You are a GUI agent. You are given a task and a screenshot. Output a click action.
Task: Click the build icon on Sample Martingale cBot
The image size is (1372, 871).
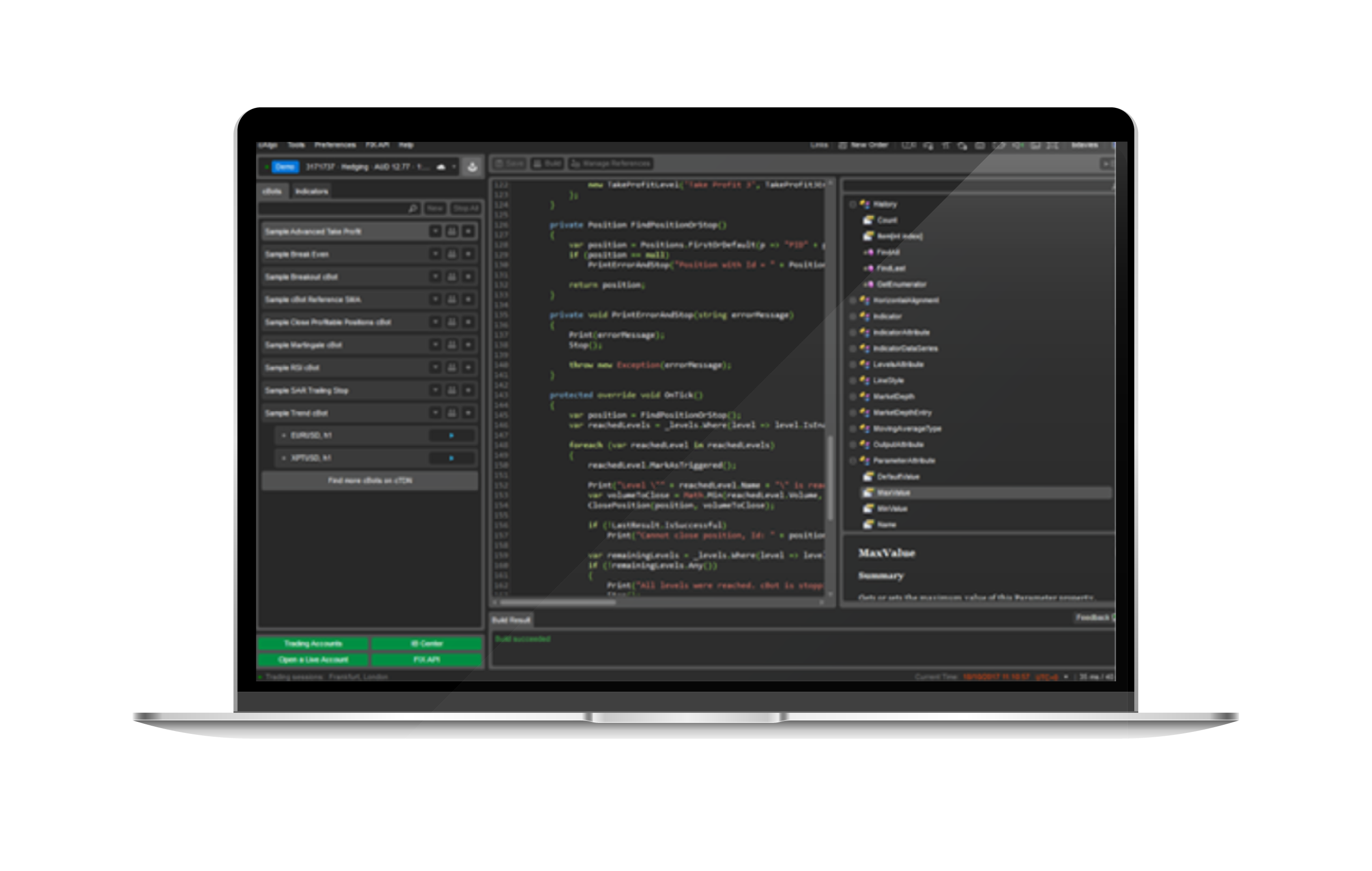(x=451, y=345)
